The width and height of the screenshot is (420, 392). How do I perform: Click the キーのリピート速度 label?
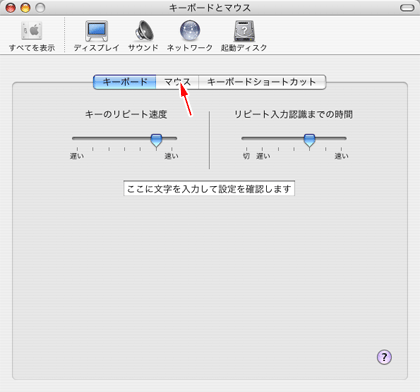[x=126, y=114]
